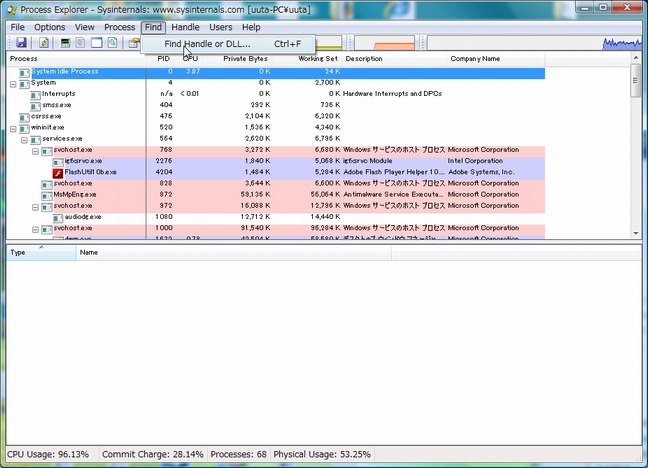Click the Process Explorer title bar icon

tap(12, 10)
